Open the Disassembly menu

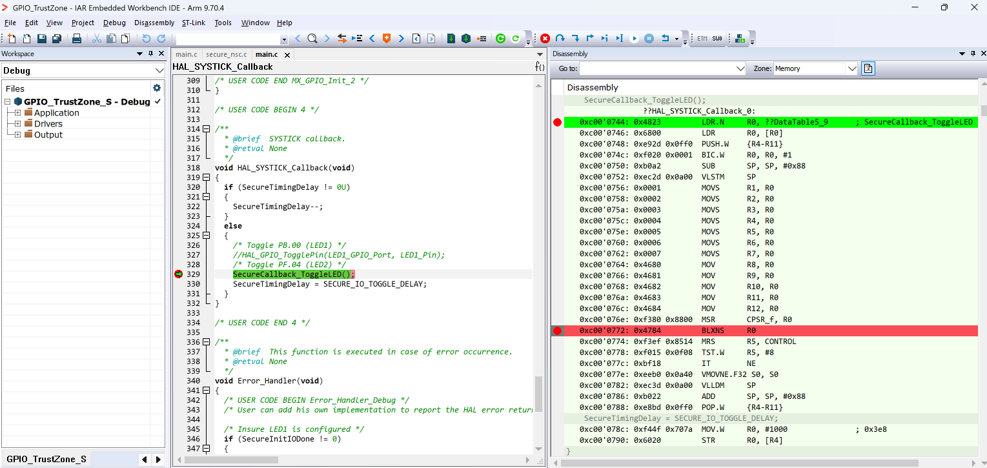pyautogui.click(x=154, y=23)
